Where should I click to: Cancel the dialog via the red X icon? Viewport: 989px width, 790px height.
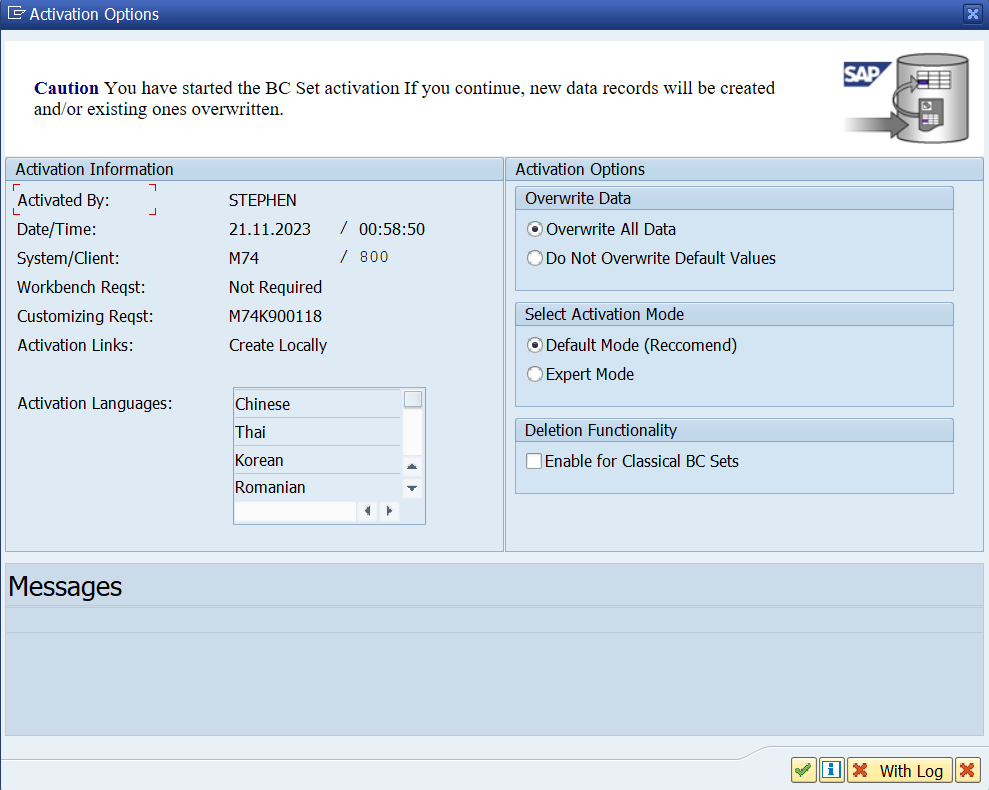point(967,770)
